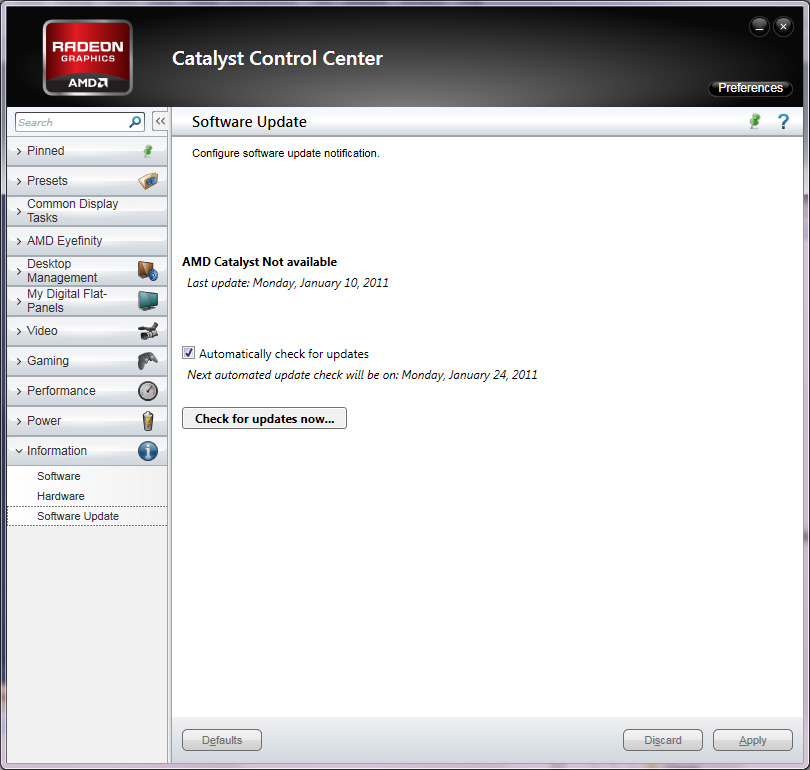Expand AMD Eyefinity section arrow
The height and width of the screenshot is (770, 810).
(19, 241)
